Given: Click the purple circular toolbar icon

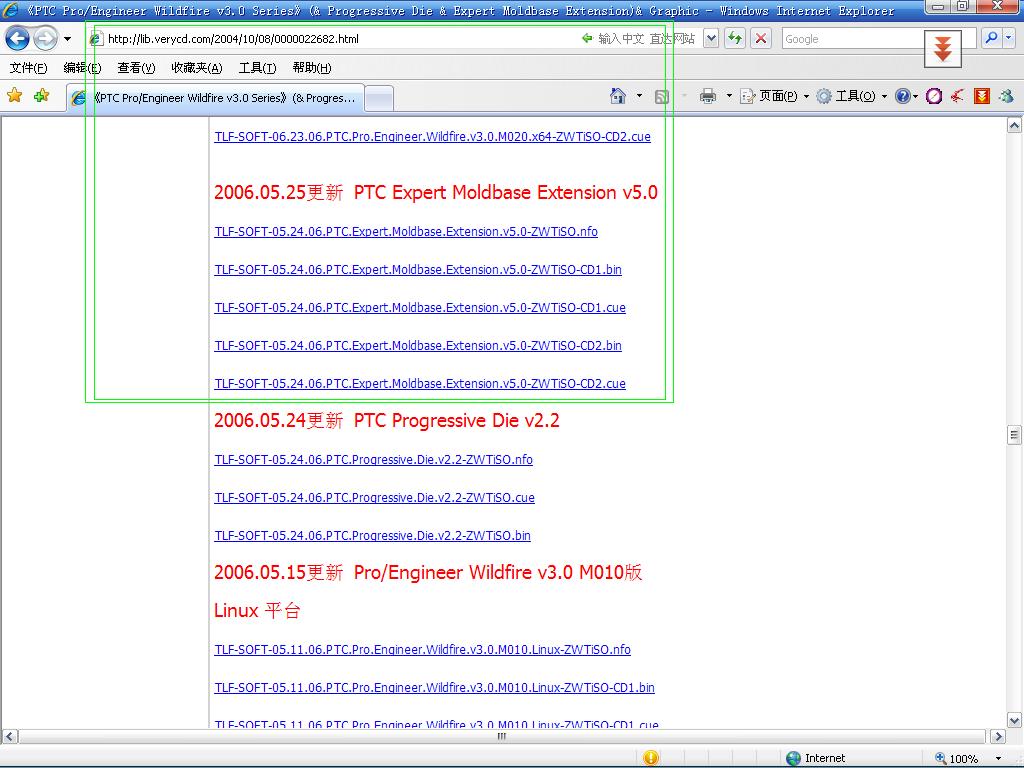Looking at the screenshot, I should point(934,96).
